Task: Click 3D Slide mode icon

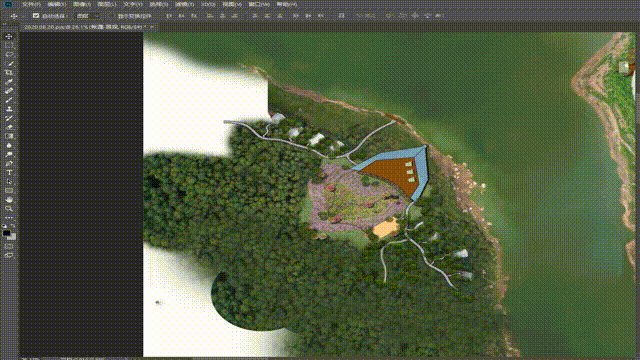Action: [x=427, y=16]
